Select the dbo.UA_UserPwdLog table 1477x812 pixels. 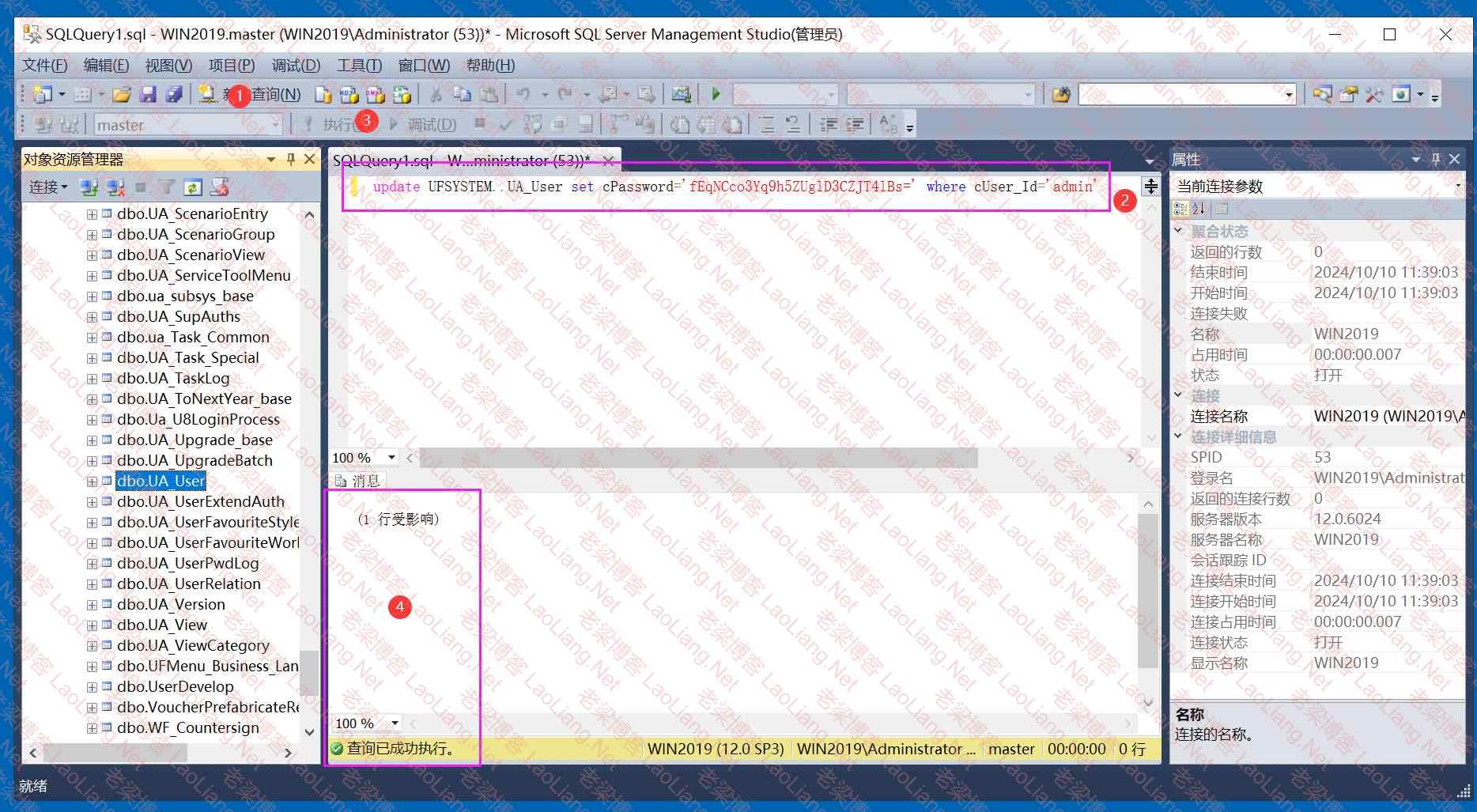(187, 564)
